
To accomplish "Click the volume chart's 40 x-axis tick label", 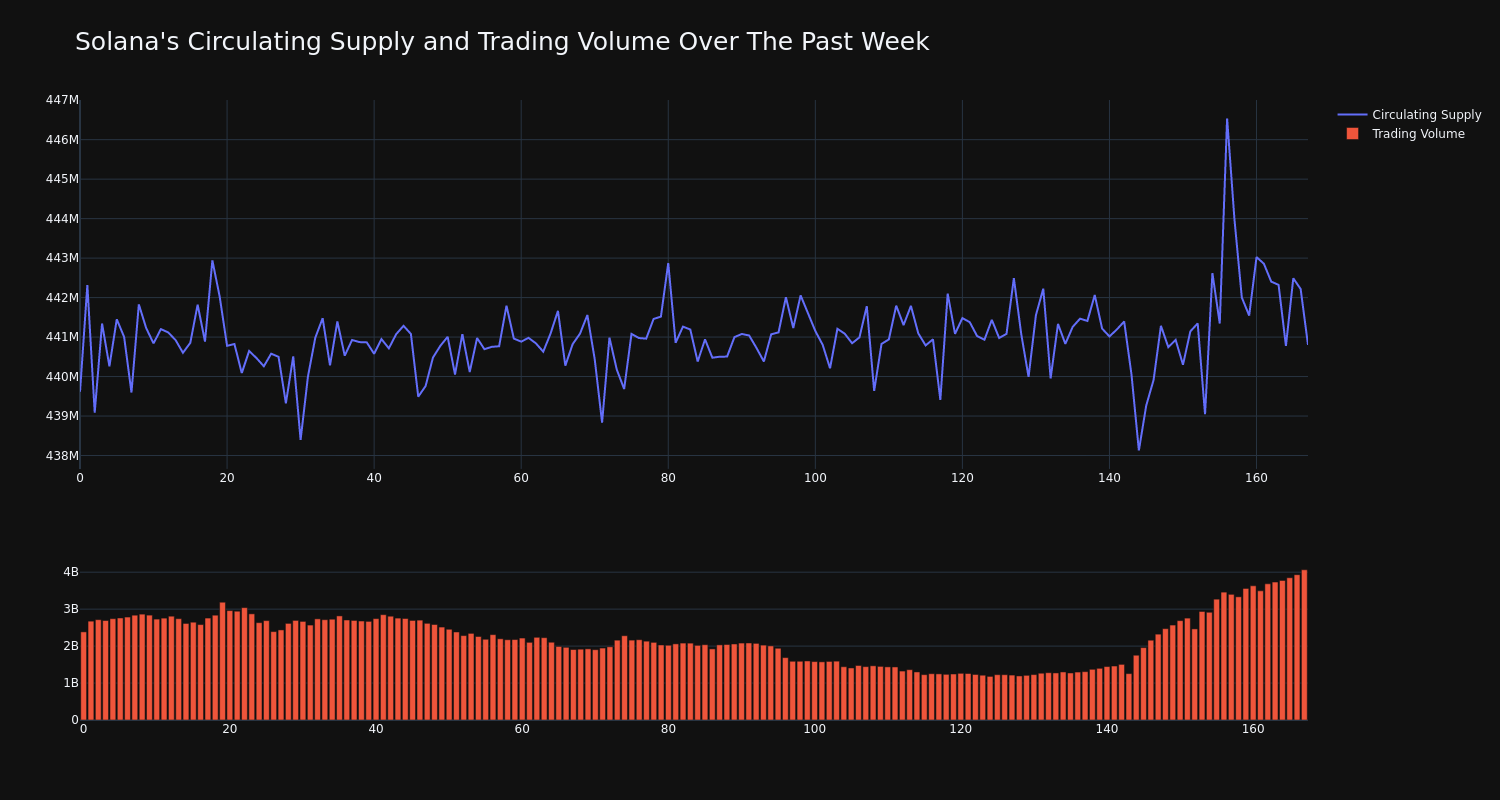I will tap(376, 729).
